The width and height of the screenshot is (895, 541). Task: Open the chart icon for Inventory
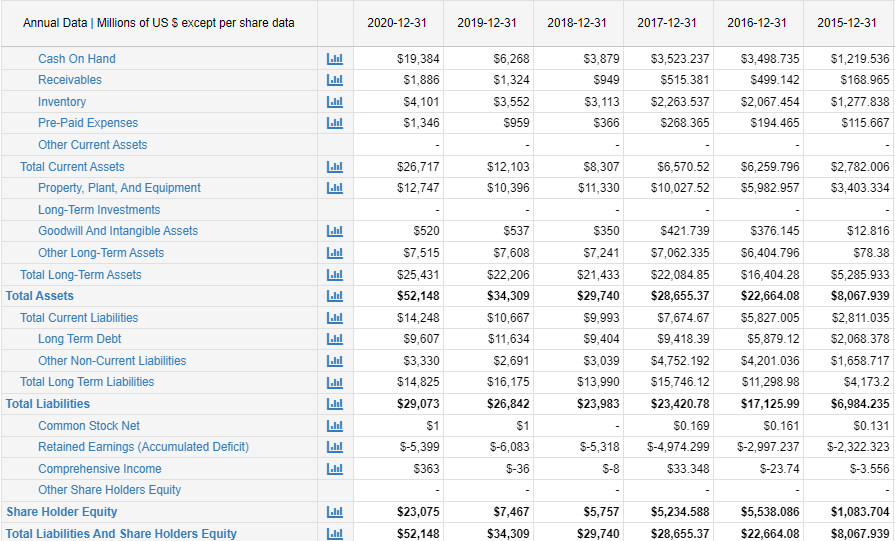click(x=334, y=102)
